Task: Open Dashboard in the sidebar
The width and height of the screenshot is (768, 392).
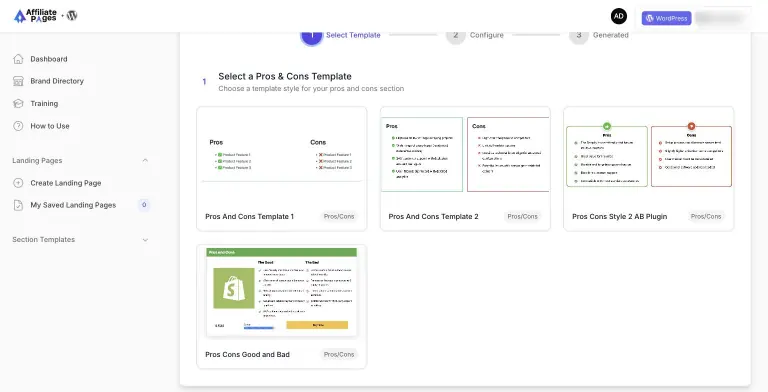Action: [49, 59]
